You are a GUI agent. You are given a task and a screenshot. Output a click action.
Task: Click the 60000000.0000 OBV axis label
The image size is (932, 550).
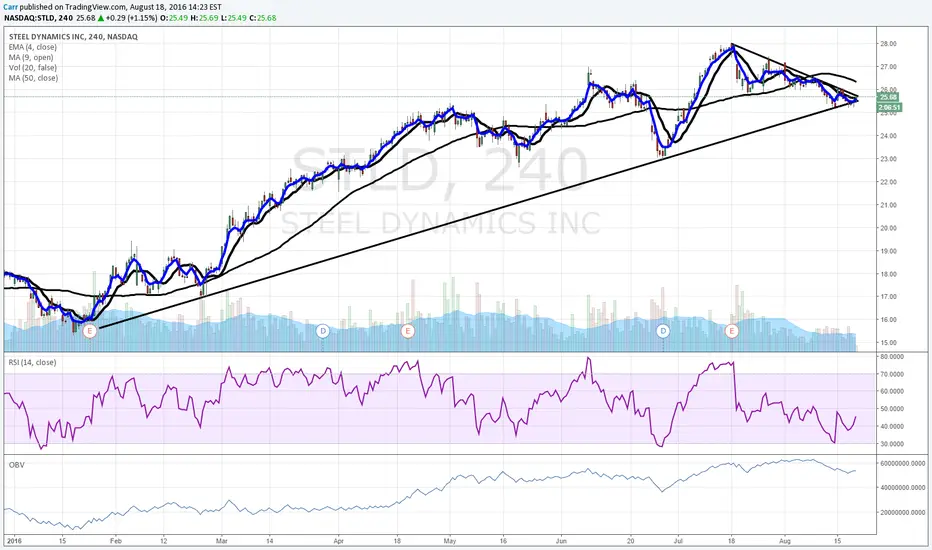[902, 463]
